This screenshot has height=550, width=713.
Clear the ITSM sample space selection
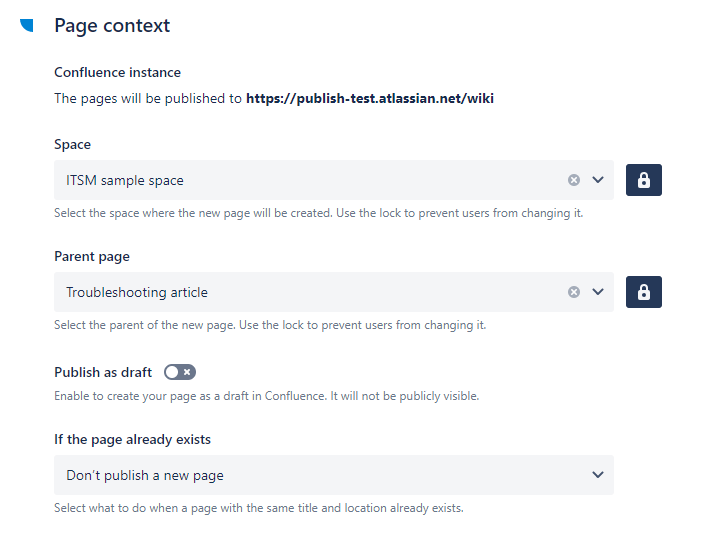tap(574, 180)
